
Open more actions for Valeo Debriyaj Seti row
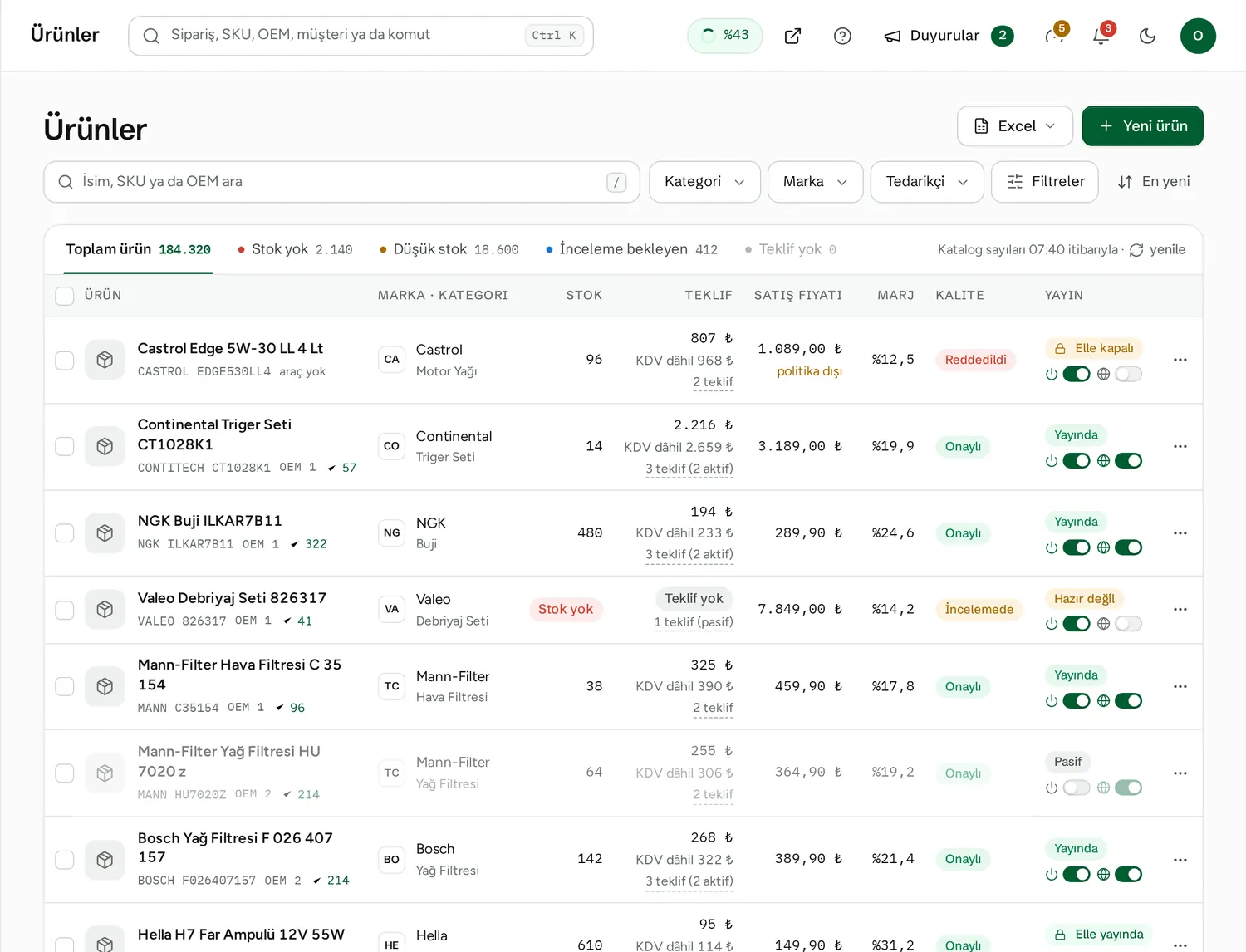[1180, 609]
